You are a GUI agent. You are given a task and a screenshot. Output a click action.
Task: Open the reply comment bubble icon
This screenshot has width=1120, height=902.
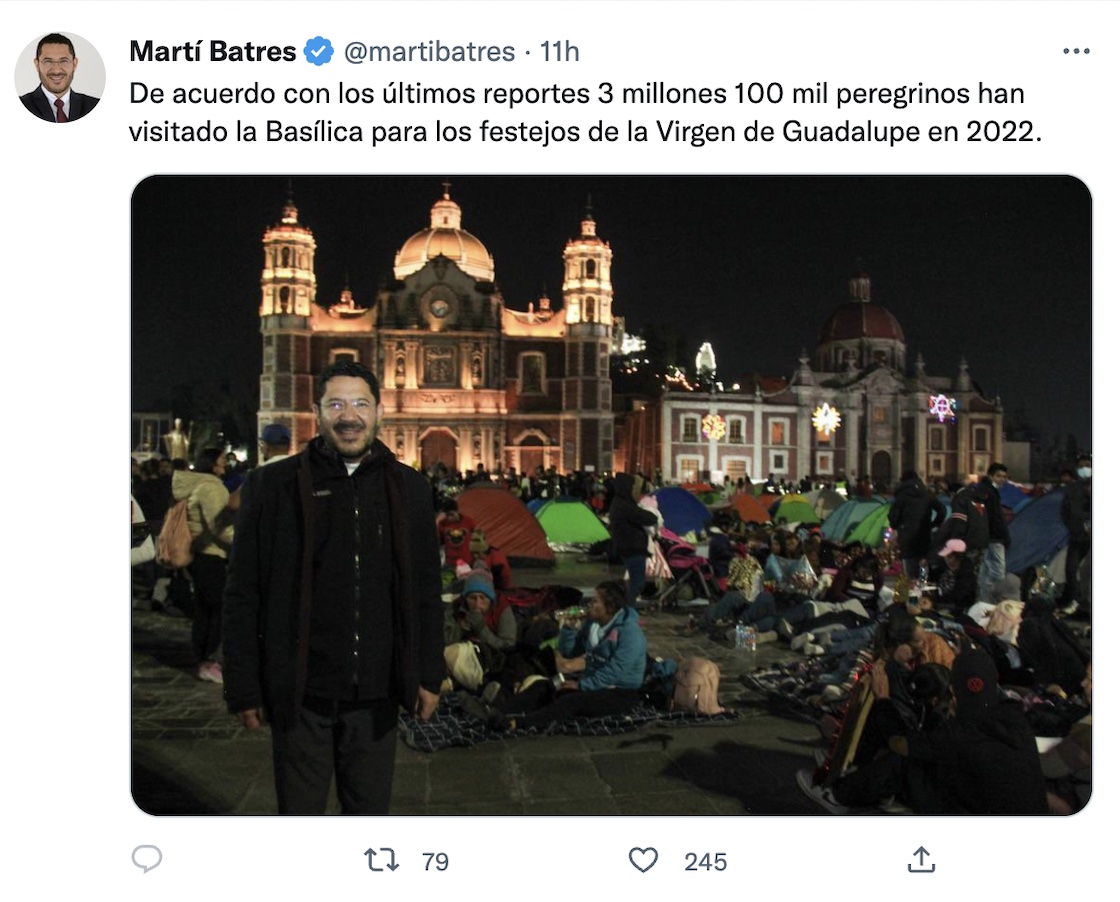147,859
